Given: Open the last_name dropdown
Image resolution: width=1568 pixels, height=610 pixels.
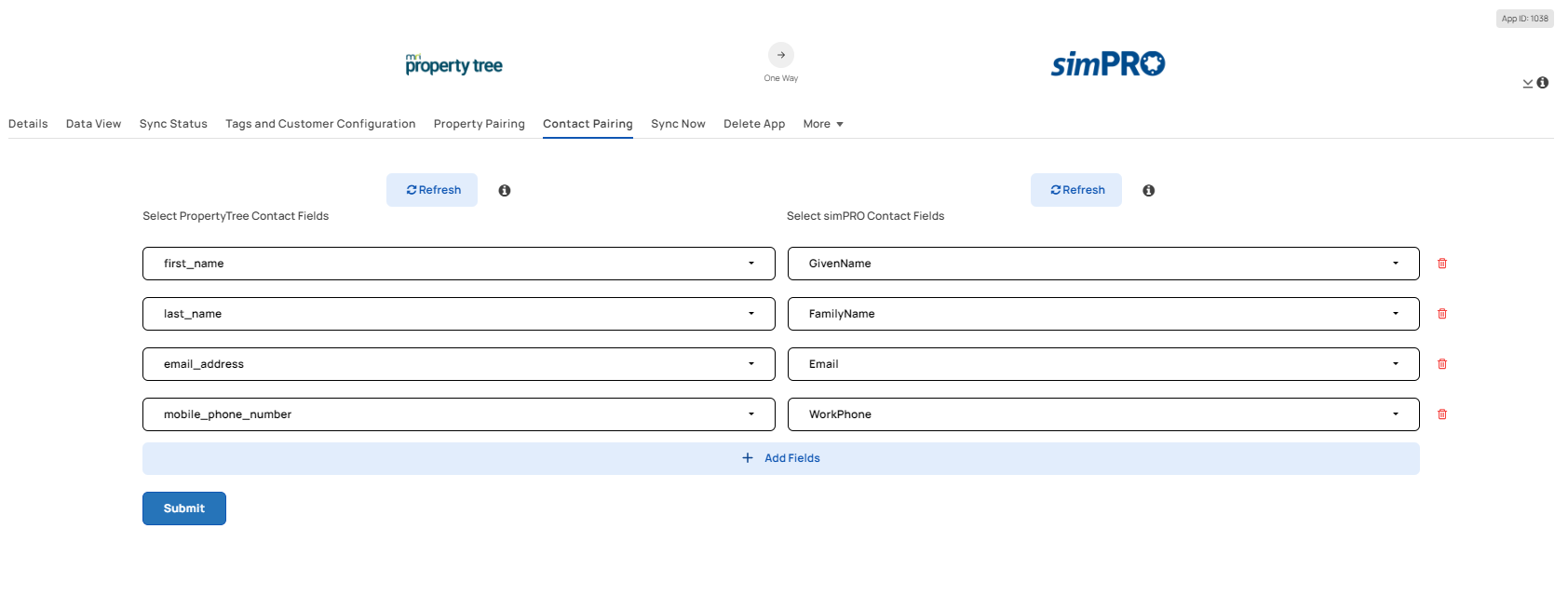Looking at the screenshot, I should (459, 314).
